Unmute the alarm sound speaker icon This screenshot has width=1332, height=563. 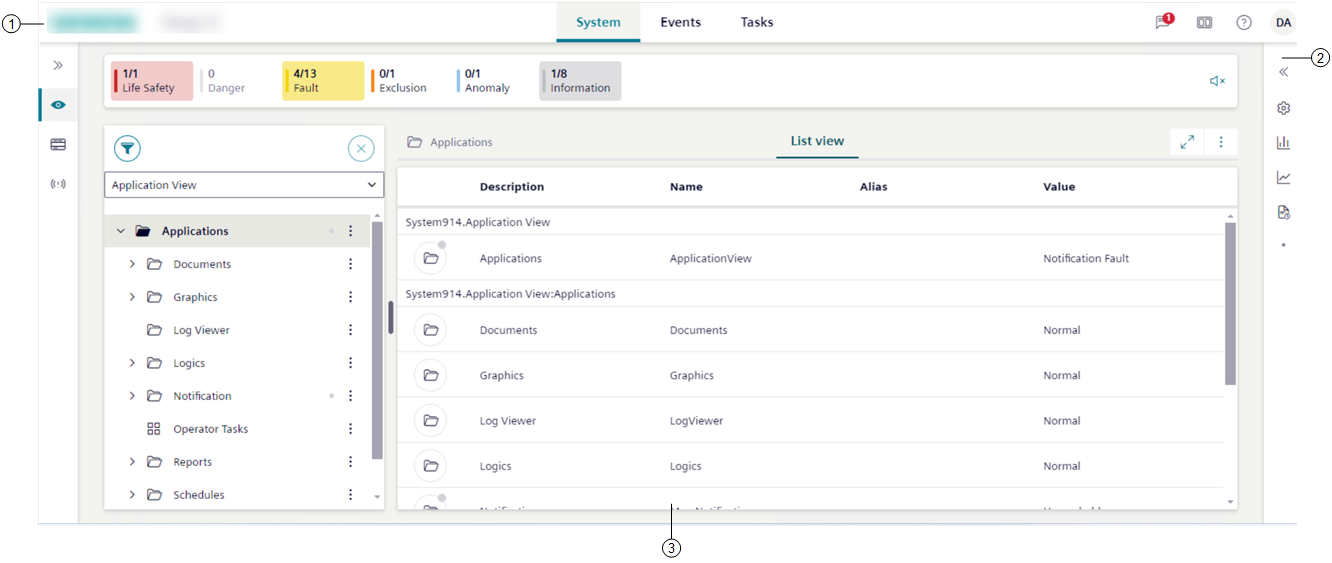pyautogui.click(x=1217, y=81)
